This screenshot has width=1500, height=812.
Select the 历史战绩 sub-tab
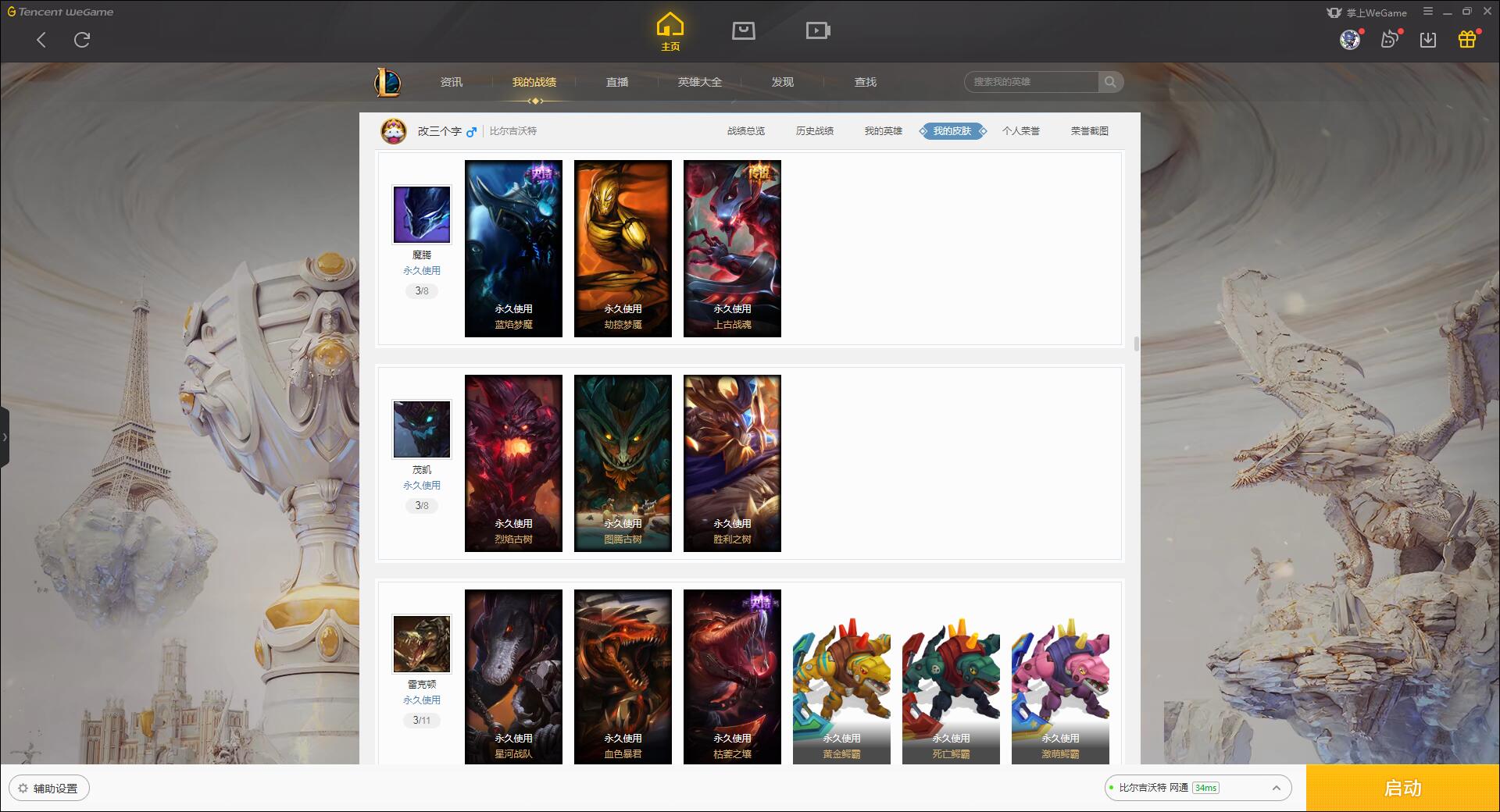pyautogui.click(x=815, y=131)
